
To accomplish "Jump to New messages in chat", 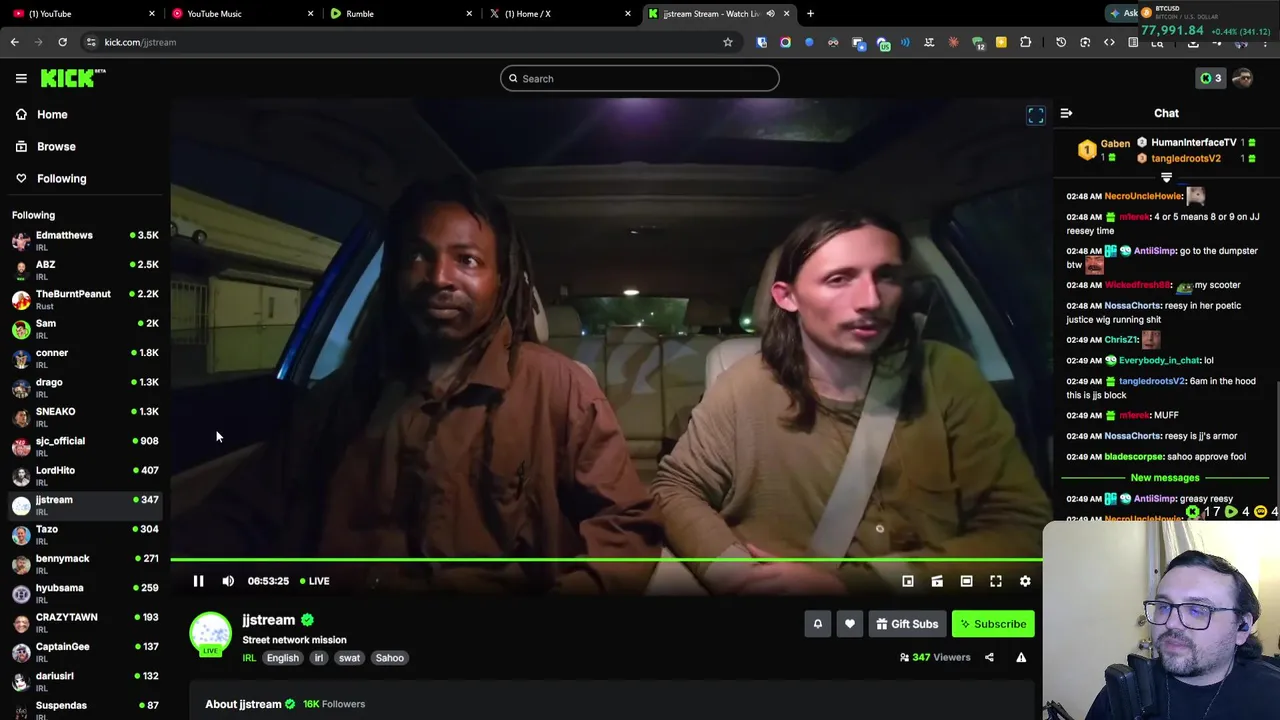I will pos(1165,478).
